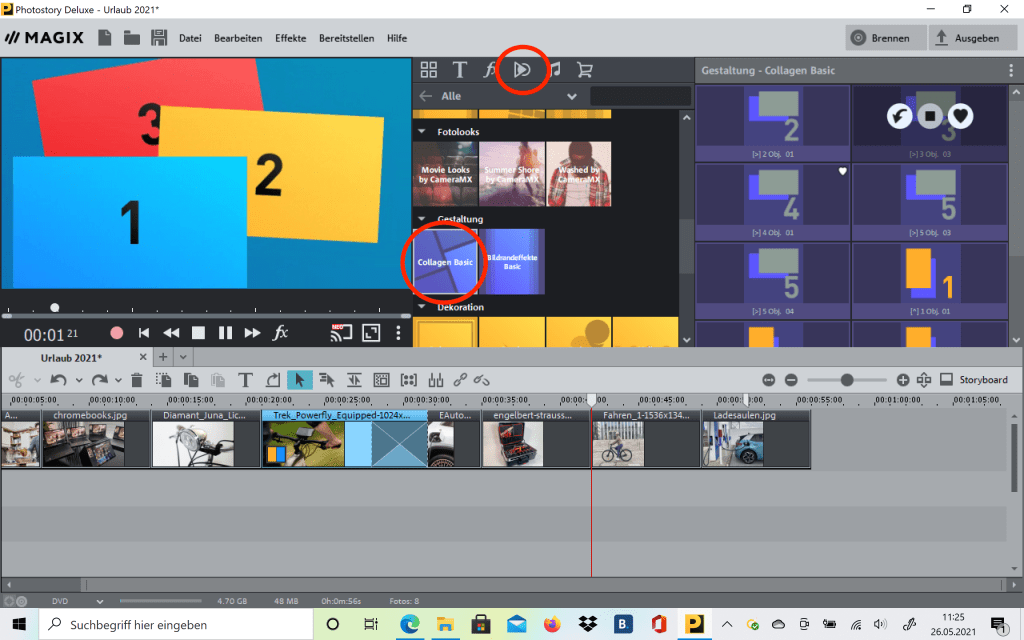
Task: Delete the selected object with the trash icon
Action: click(x=136, y=380)
